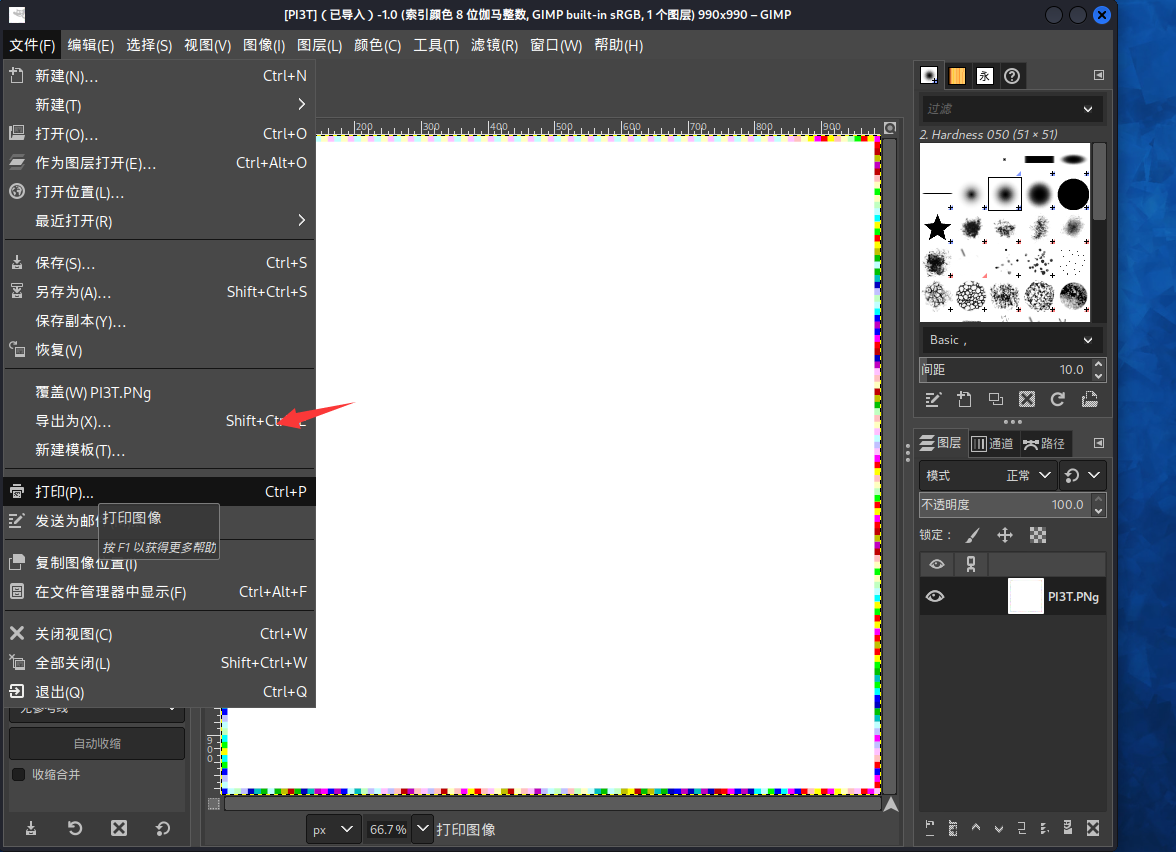1176x852 pixels.
Task: Hide the PI3T.PNg layer via eye icon
Action: 935,596
